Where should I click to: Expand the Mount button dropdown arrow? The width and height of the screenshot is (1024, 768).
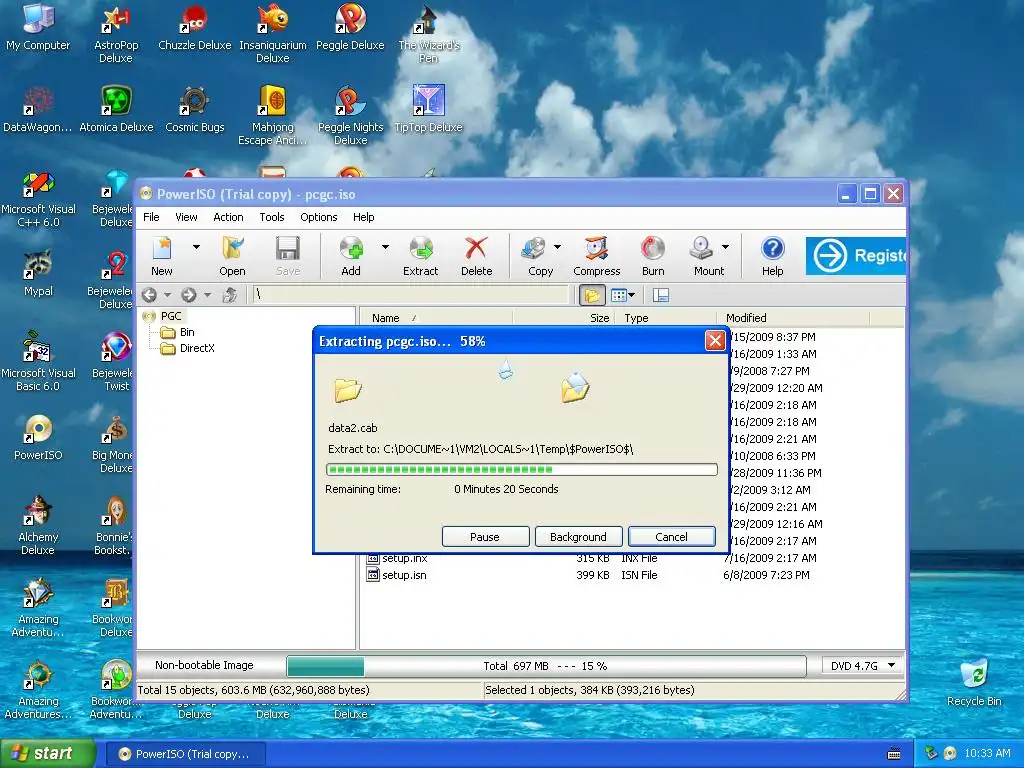click(726, 247)
